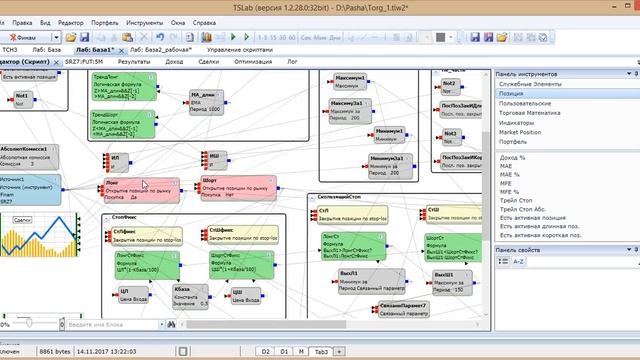This screenshot has width=640, height=360.
Task: Click the last icon in the right toolbar group
Action: [x=543, y=38]
